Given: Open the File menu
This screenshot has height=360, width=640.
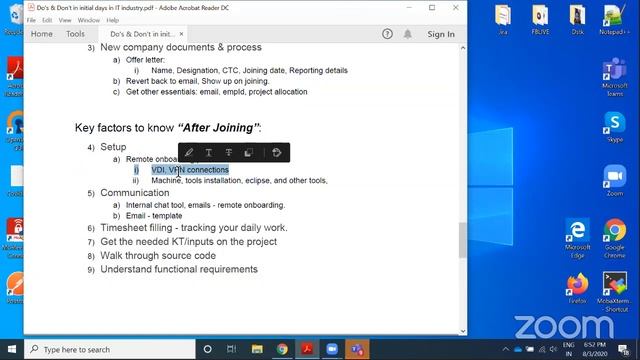Looking at the screenshot, I should click(31, 20).
